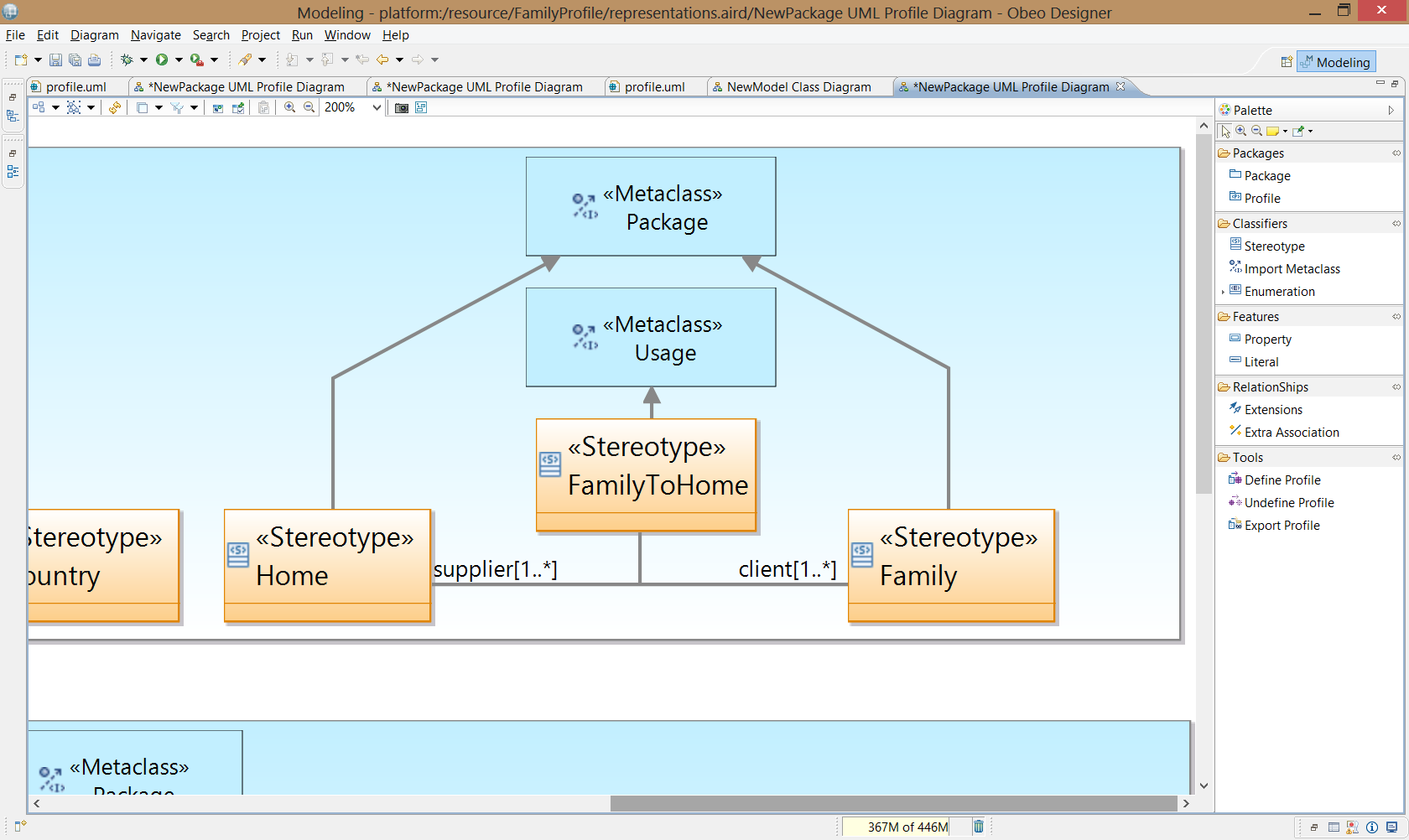The height and width of the screenshot is (840, 1409).
Task: Click the horizontal scrollbar thumb of diagram
Action: click(894, 803)
